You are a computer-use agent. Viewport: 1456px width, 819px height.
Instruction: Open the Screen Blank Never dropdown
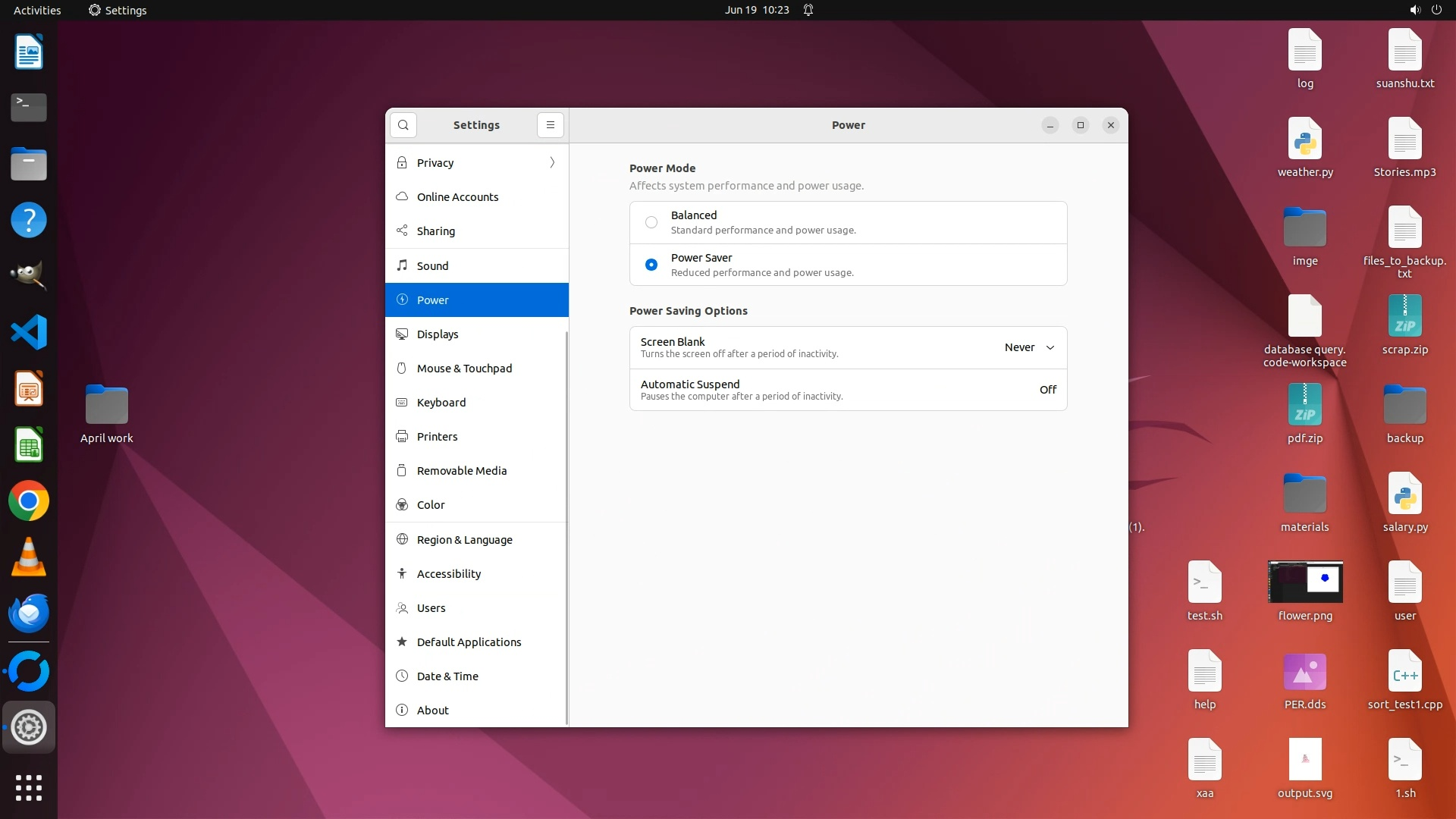(x=1029, y=347)
